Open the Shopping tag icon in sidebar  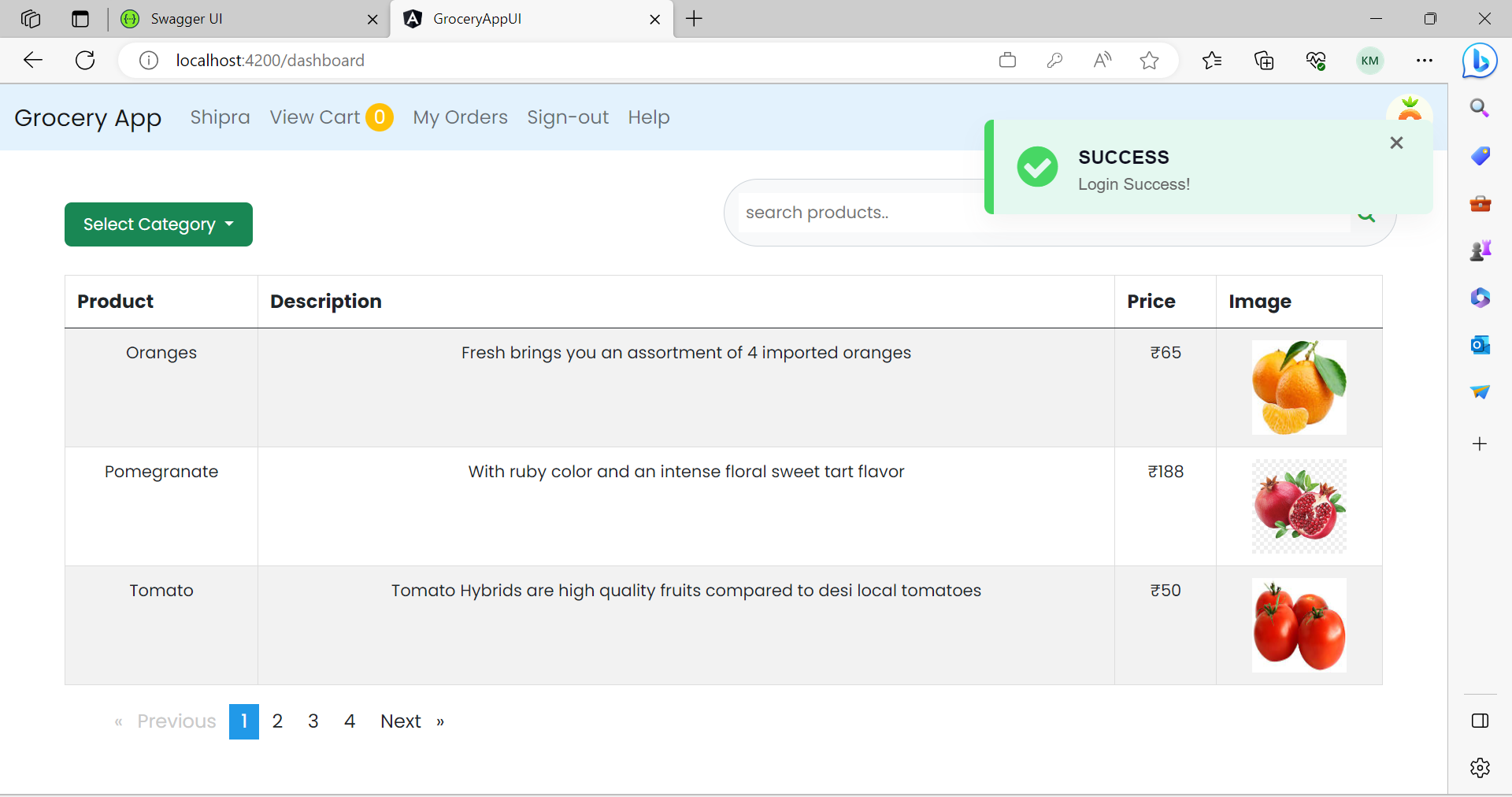click(1480, 156)
